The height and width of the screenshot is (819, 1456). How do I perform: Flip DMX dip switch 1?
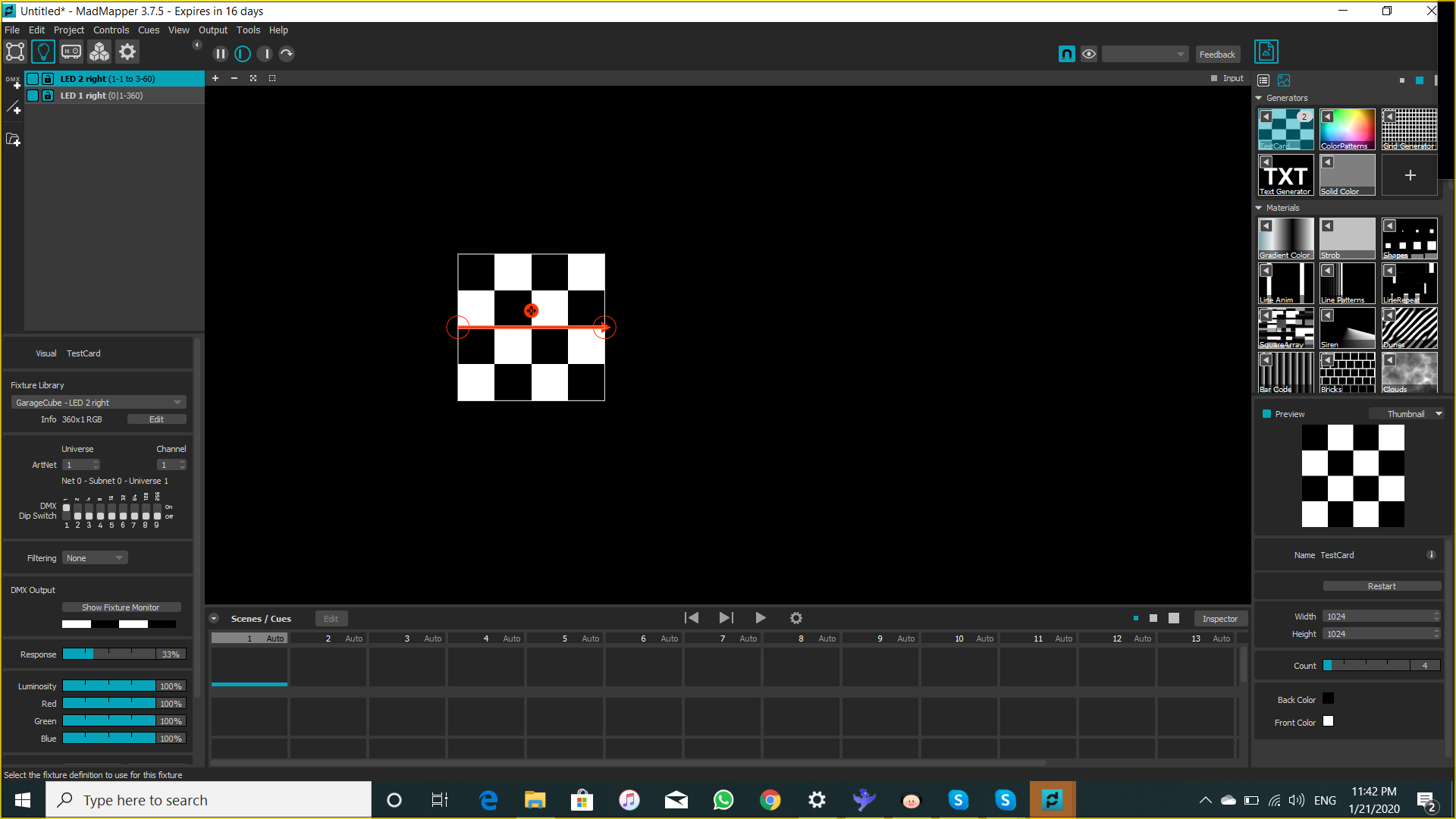click(66, 512)
